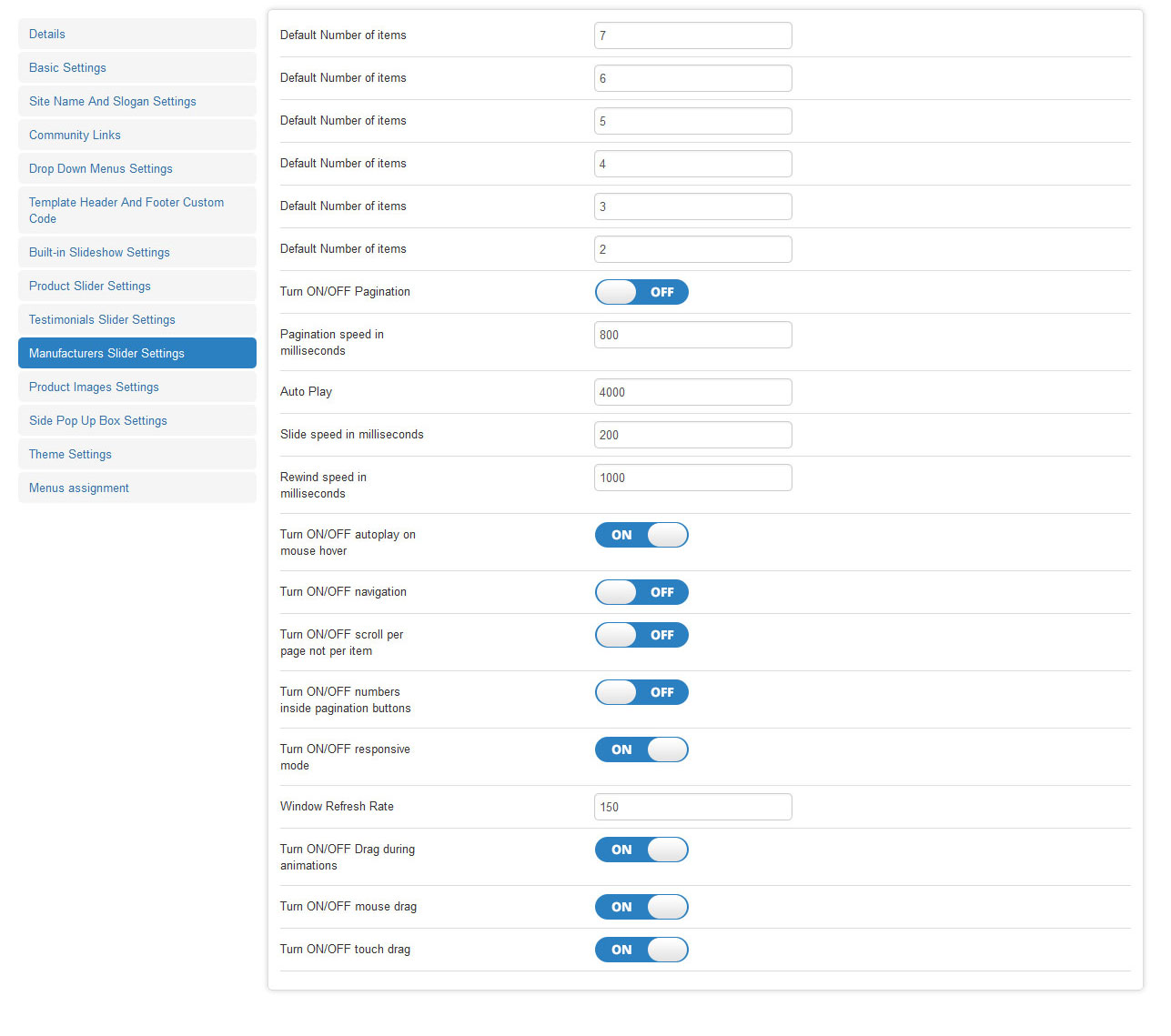This screenshot has width=1171, height=1036.
Task: Select Manufacturers Slider Settings tab
Action: tap(136, 353)
